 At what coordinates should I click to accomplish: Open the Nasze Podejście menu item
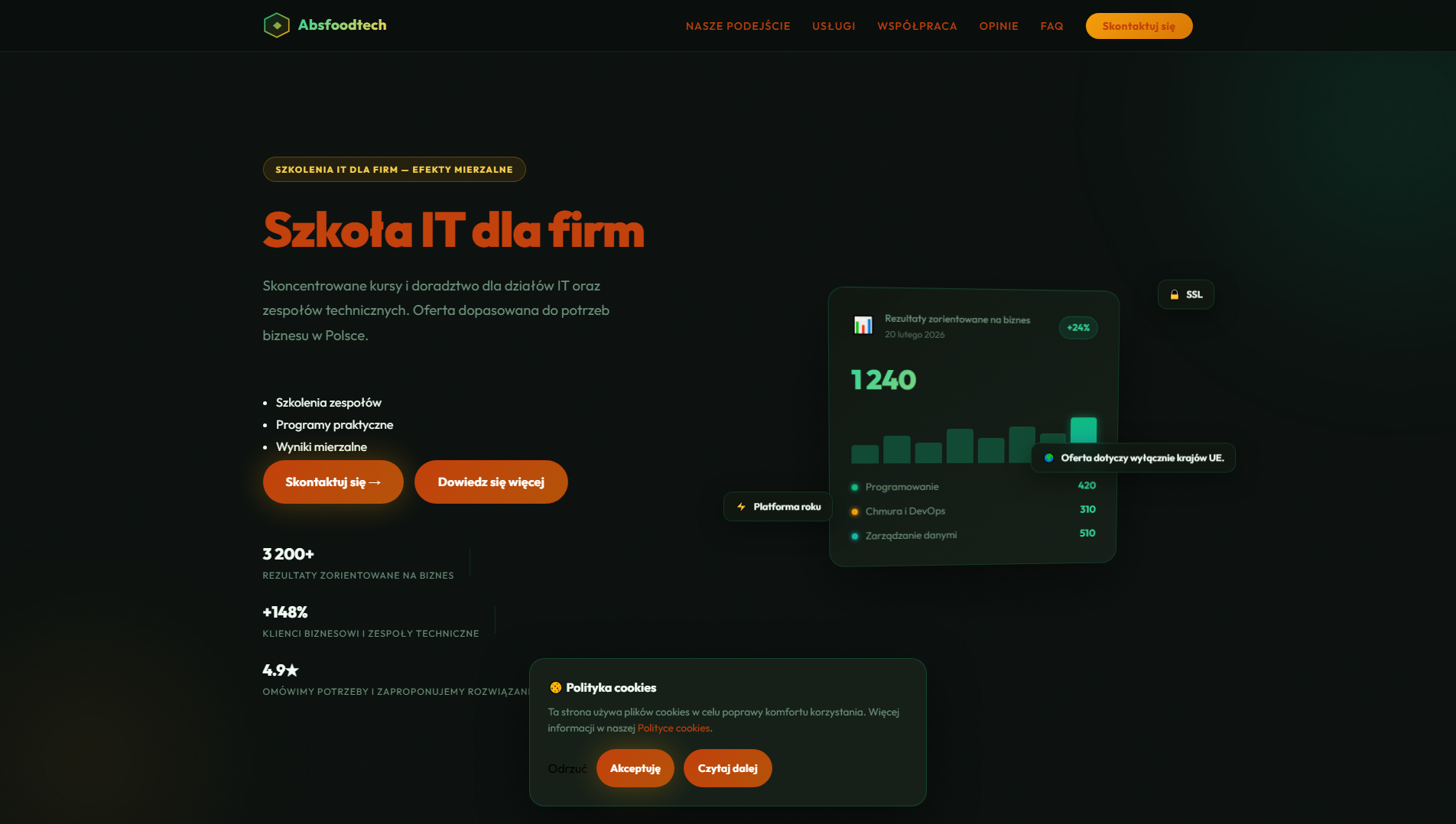pyautogui.click(x=738, y=26)
